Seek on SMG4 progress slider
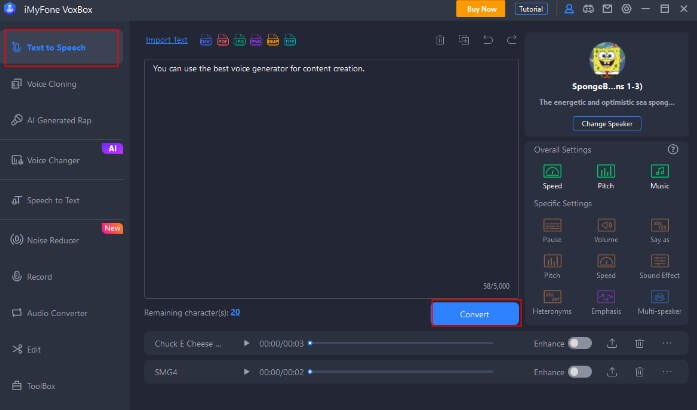Viewport: 697px width, 410px height. click(x=401, y=372)
